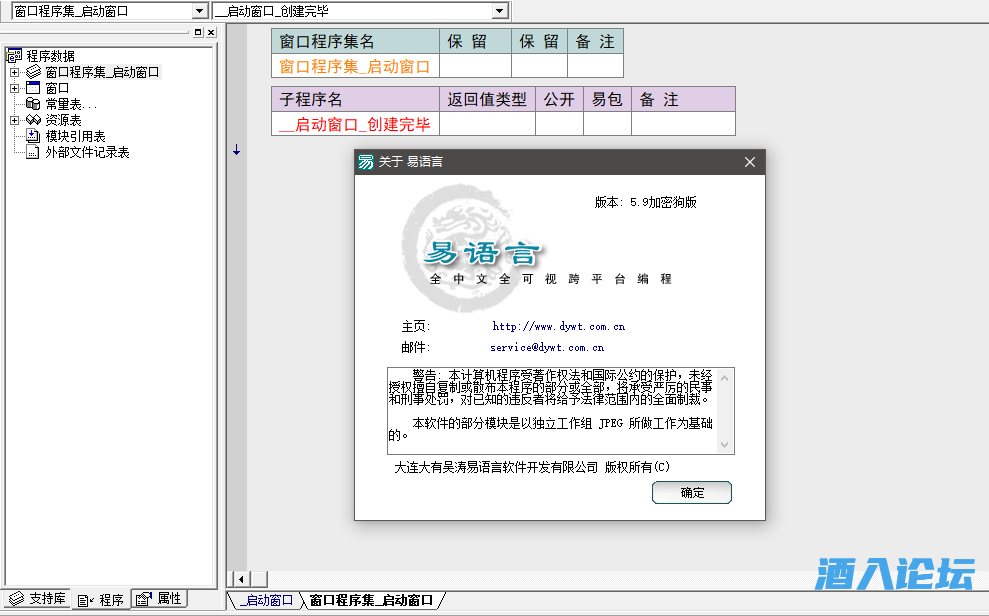This screenshot has height=616, width=989.
Task: Select the 常量表 icon in tree
Action: (x=33, y=104)
